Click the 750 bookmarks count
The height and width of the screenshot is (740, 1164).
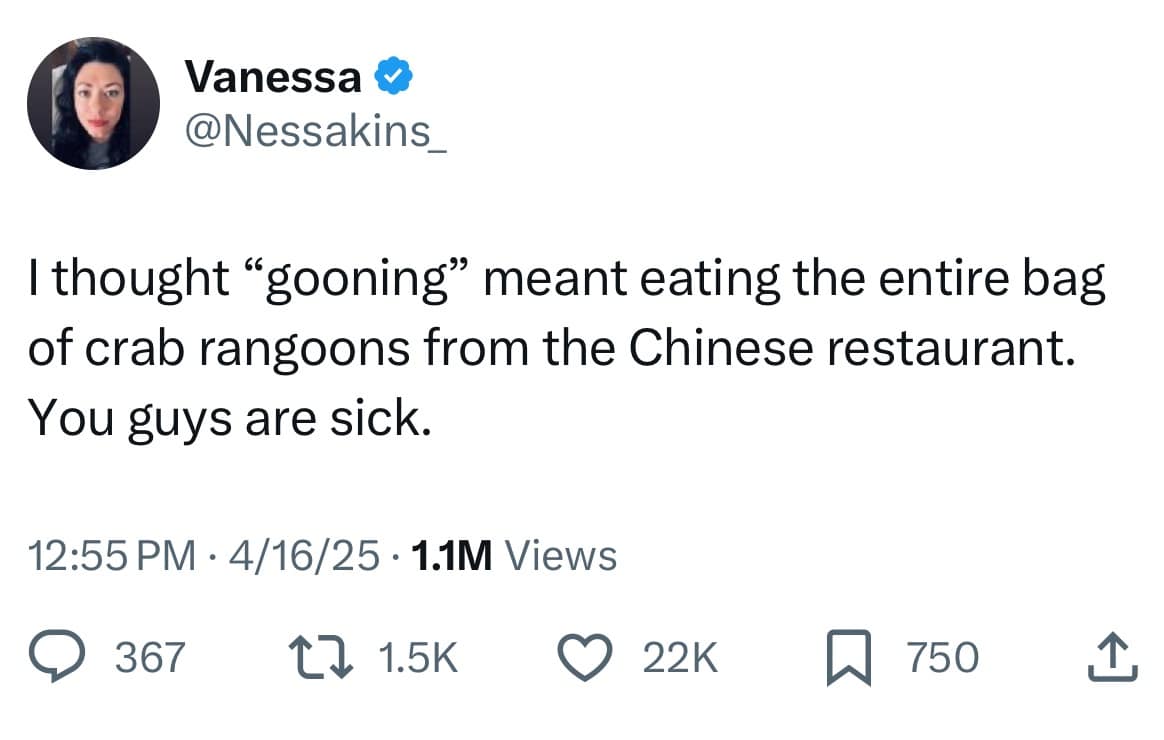point(942,658)
